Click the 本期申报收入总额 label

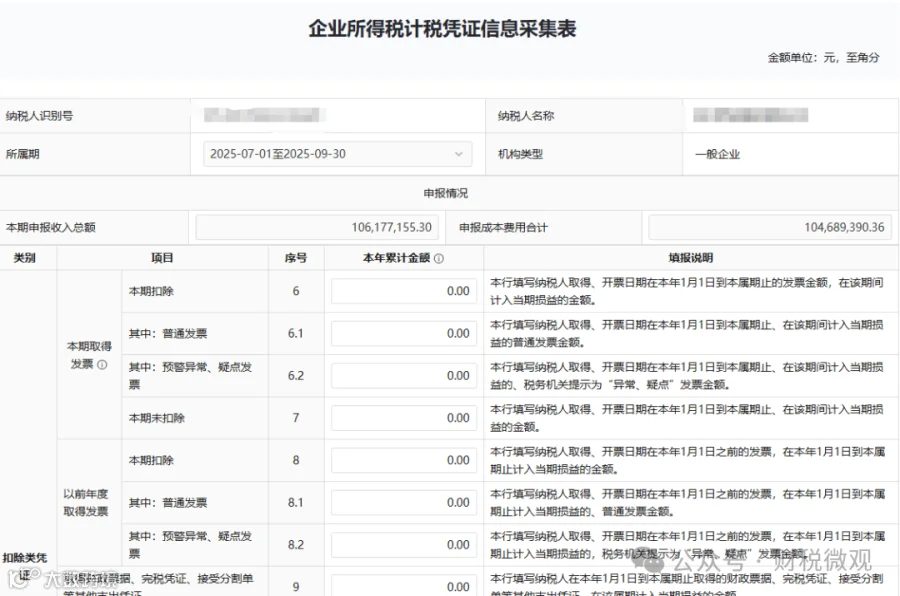pyautogui.click(x=51, y=227)
